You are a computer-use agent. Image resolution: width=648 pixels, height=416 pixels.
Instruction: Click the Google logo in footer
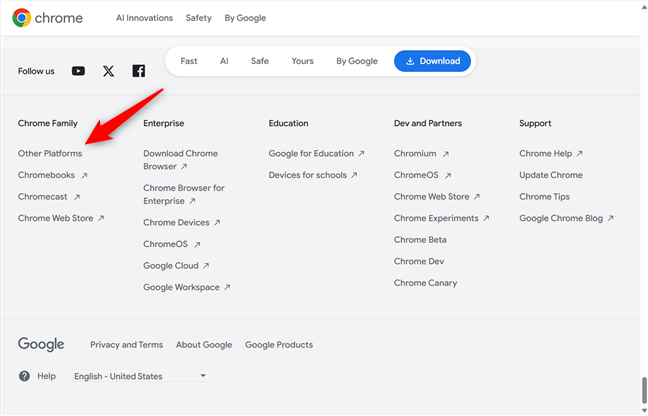pos(41,344)
